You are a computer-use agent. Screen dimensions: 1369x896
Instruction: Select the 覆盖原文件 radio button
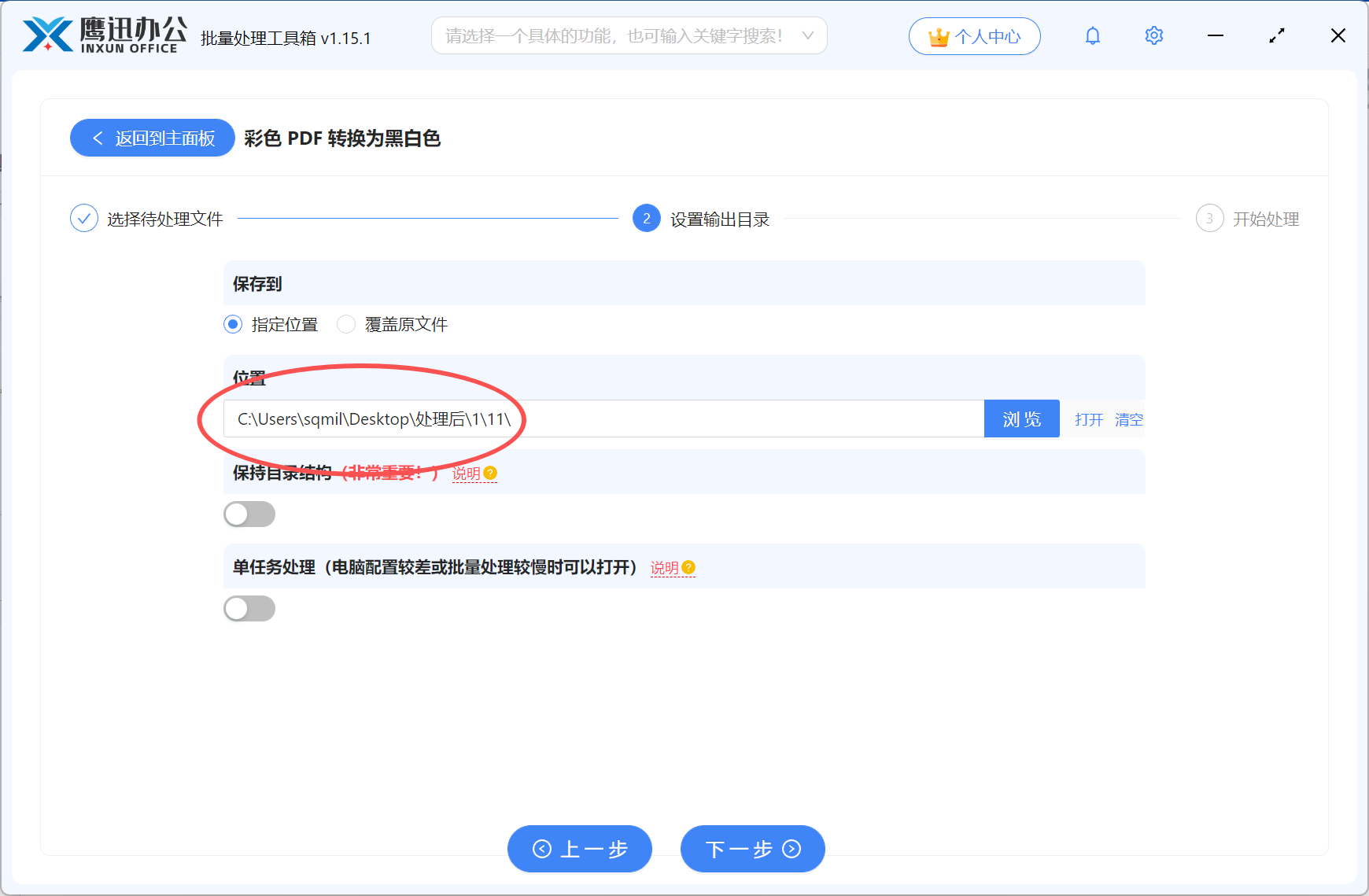pos(346,324)
